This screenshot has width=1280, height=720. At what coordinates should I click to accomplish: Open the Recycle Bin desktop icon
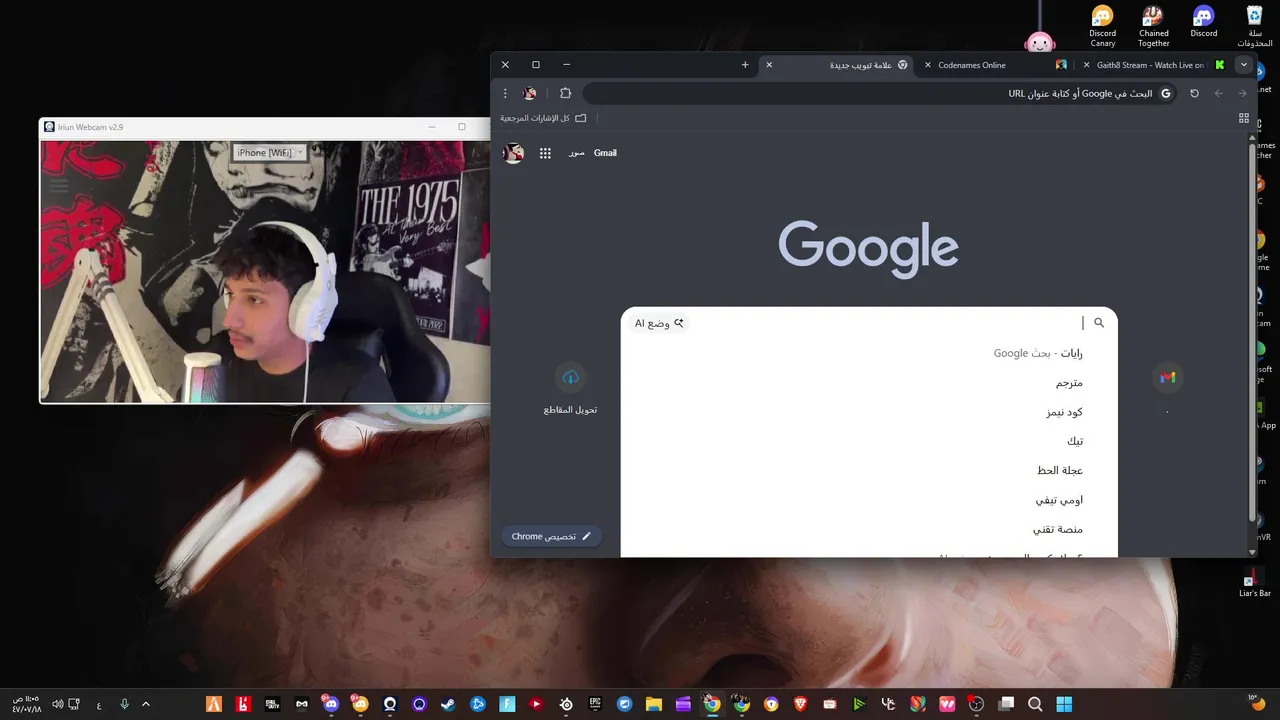(1254, 26)
